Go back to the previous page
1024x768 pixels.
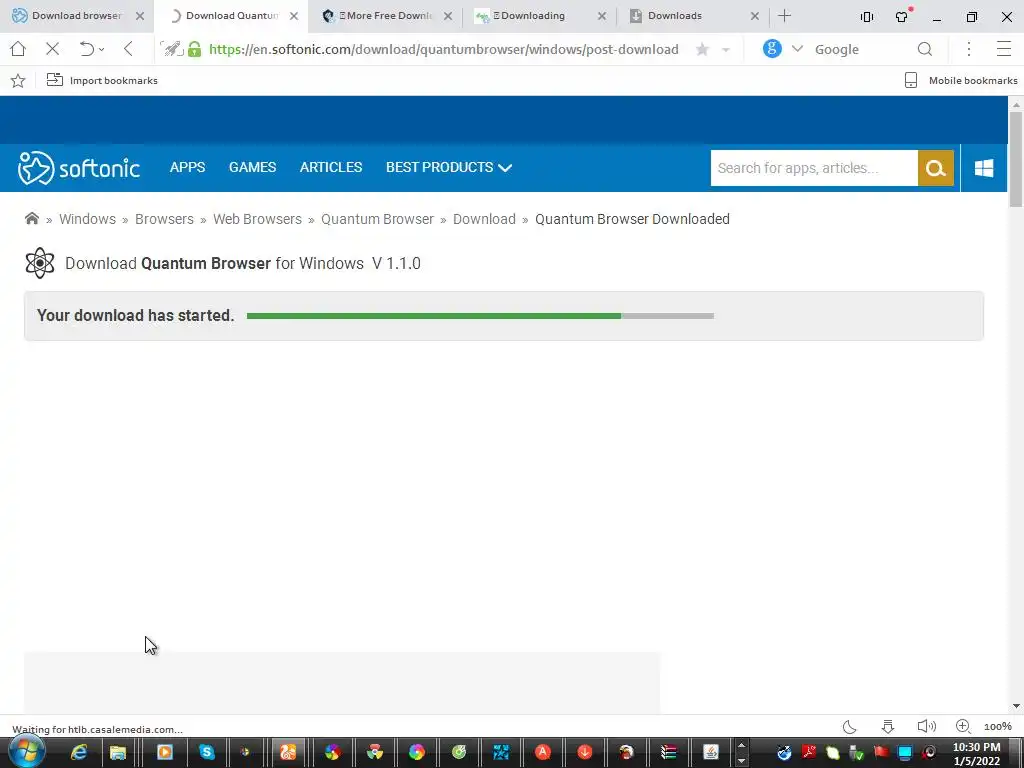(x=128, y=49)
